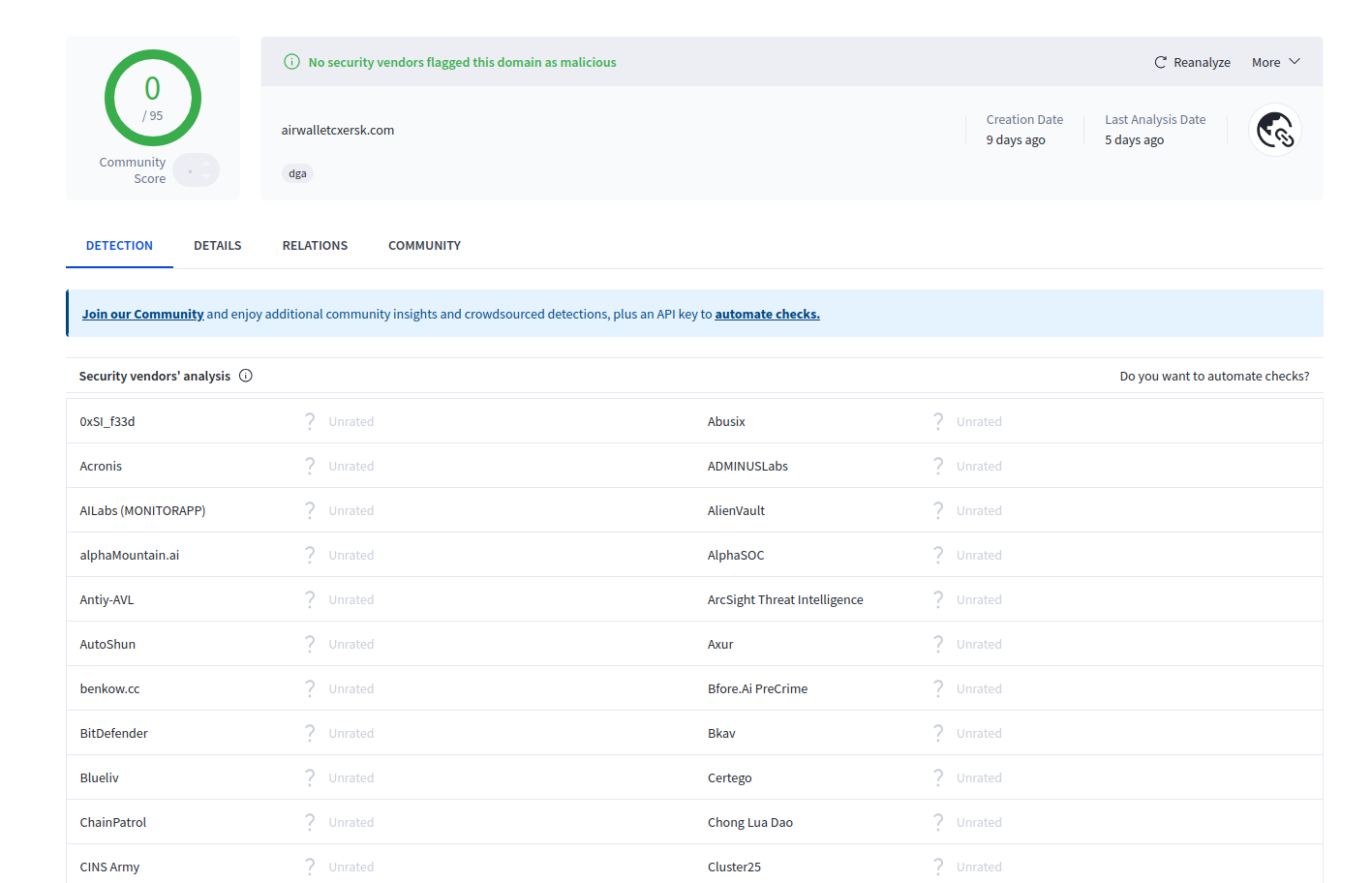This screenshot has height=883, width=1372.
Task: Click the question mark icon for Abusix
Action: click(938, 421)
